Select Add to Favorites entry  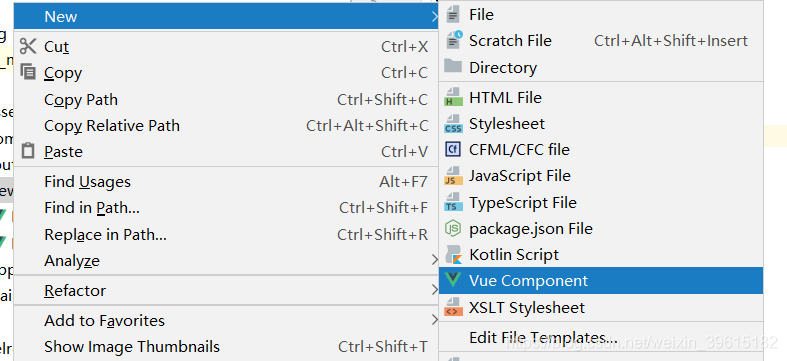[226, 320]
